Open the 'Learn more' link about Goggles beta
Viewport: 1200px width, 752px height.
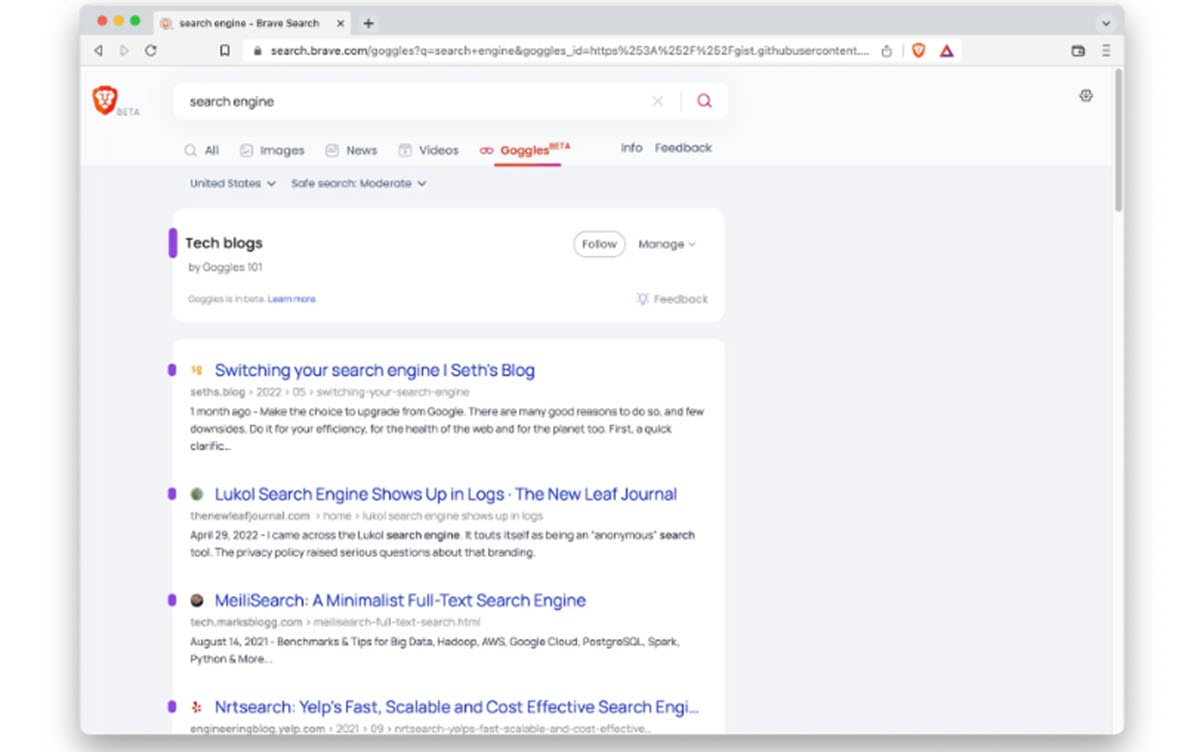coord(292,299)
